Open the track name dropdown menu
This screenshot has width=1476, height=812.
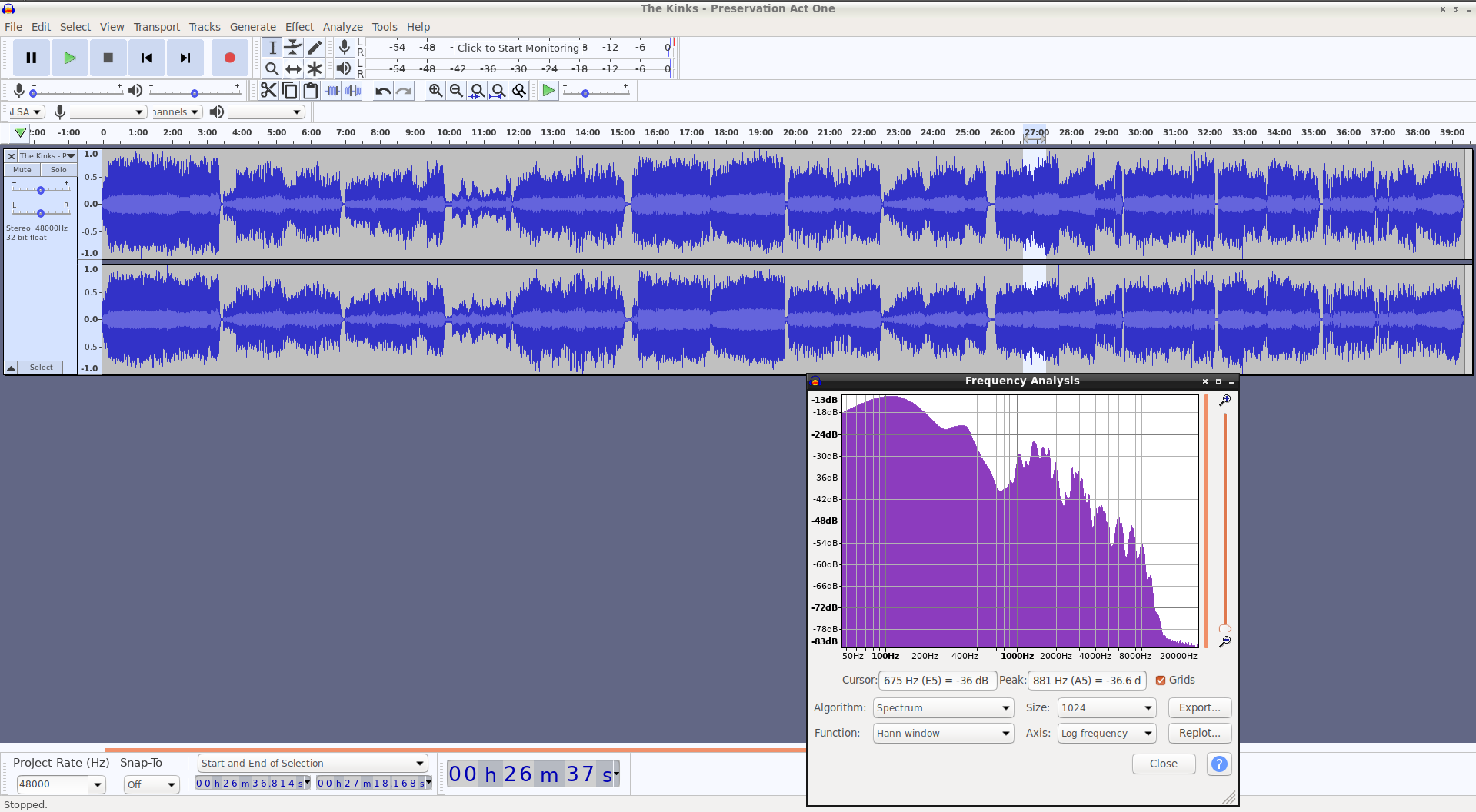47,156
